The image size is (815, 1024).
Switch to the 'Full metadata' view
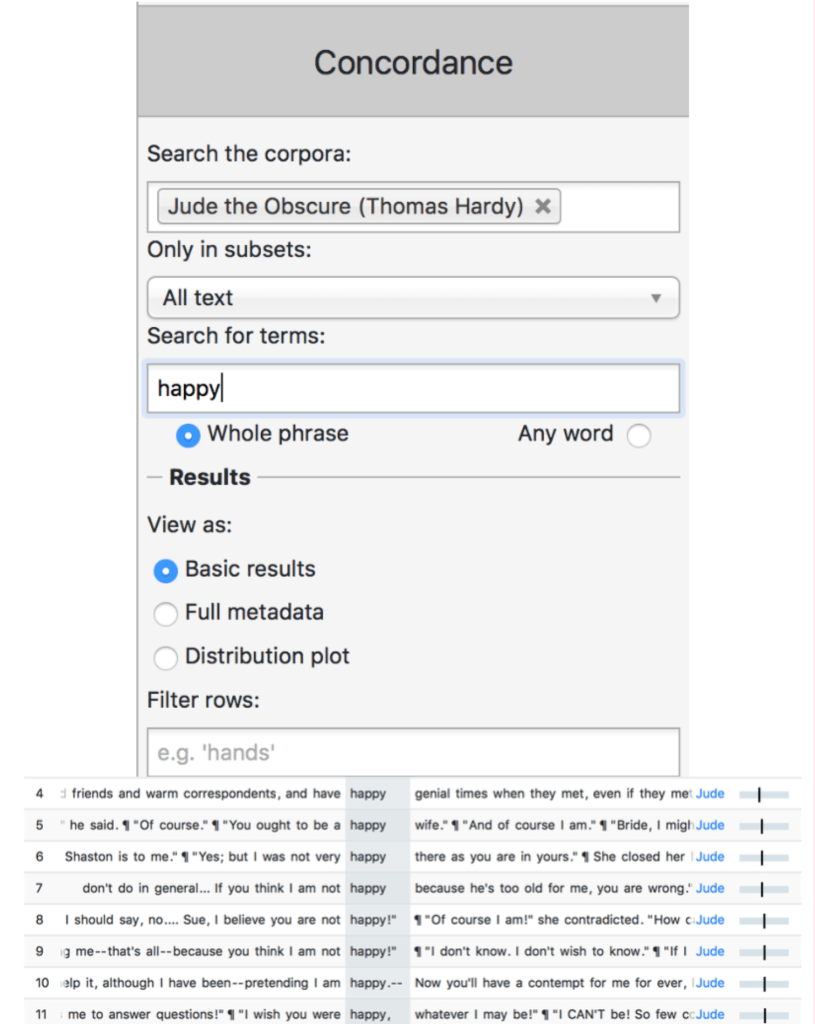[165, 613]
